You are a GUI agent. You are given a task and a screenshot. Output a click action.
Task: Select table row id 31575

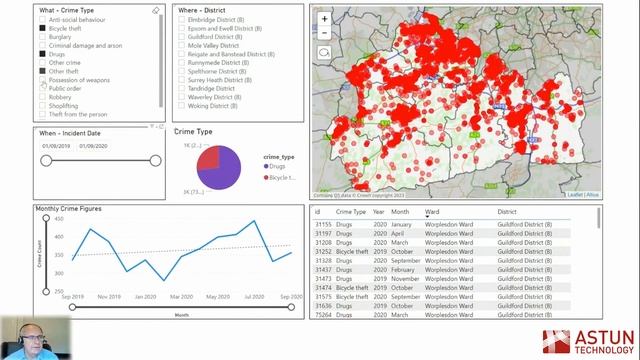coord(442,297)
